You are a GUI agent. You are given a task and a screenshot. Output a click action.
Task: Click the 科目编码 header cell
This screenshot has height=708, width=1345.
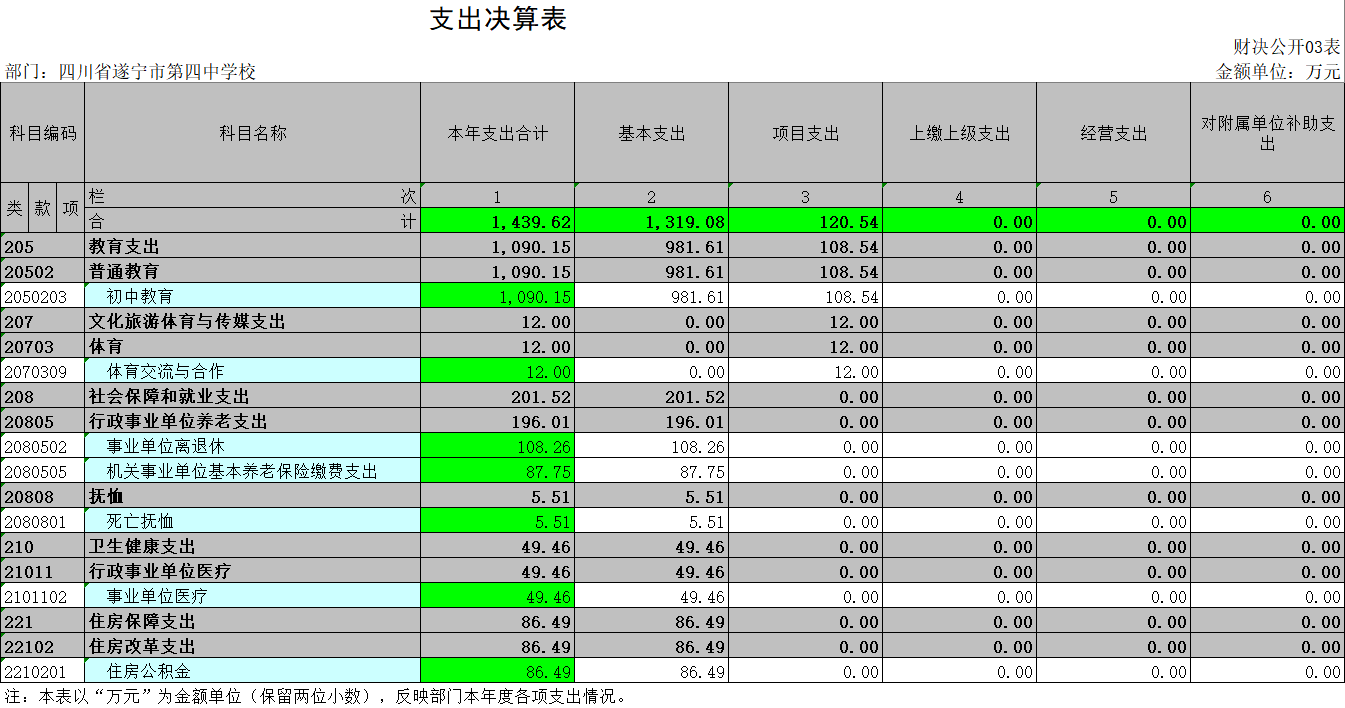click(42, 133)
